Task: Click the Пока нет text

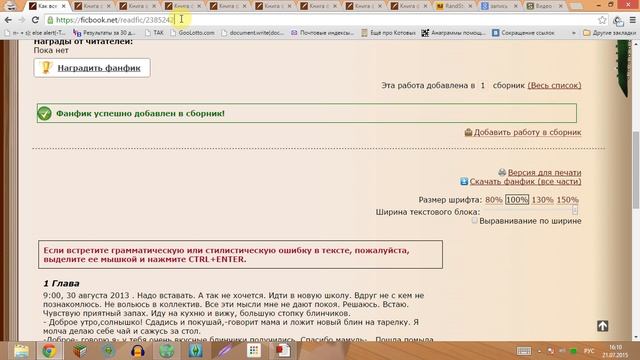Action: pos(51,50)
